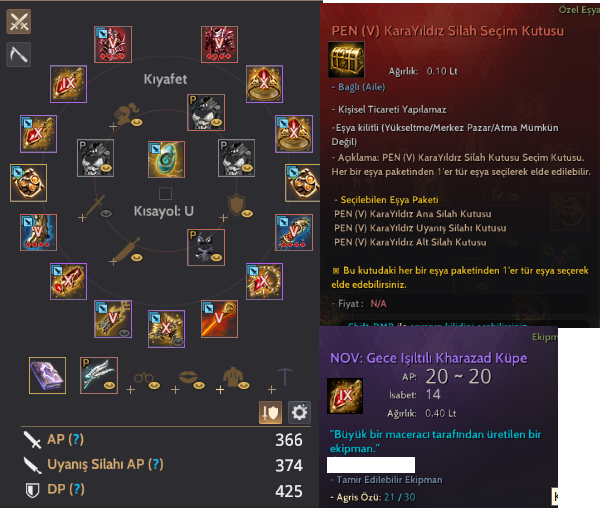This screenshot has width=600, height=508.
Task: Toggle the Kıyafet outfit checkbox
Action: click(165, 194)
